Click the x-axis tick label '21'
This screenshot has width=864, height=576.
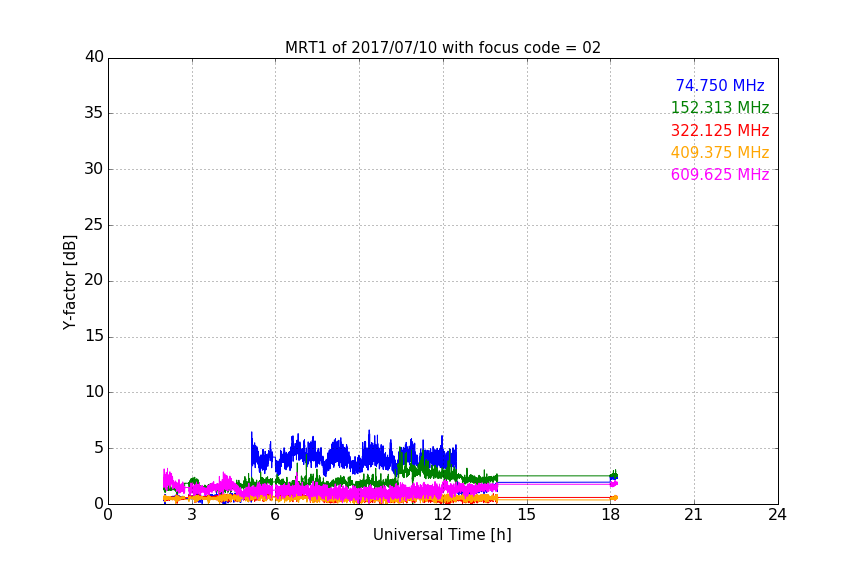694,515
